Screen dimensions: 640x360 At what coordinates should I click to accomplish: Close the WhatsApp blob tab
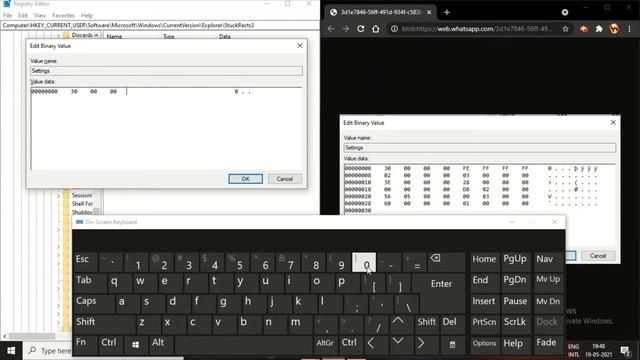[429, 12]
